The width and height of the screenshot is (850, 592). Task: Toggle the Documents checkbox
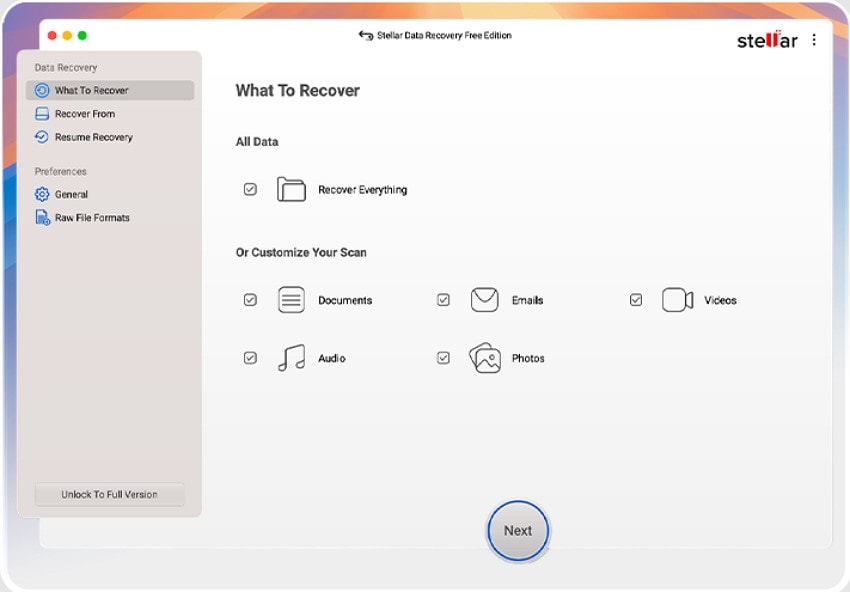click(x=250, y=300)
